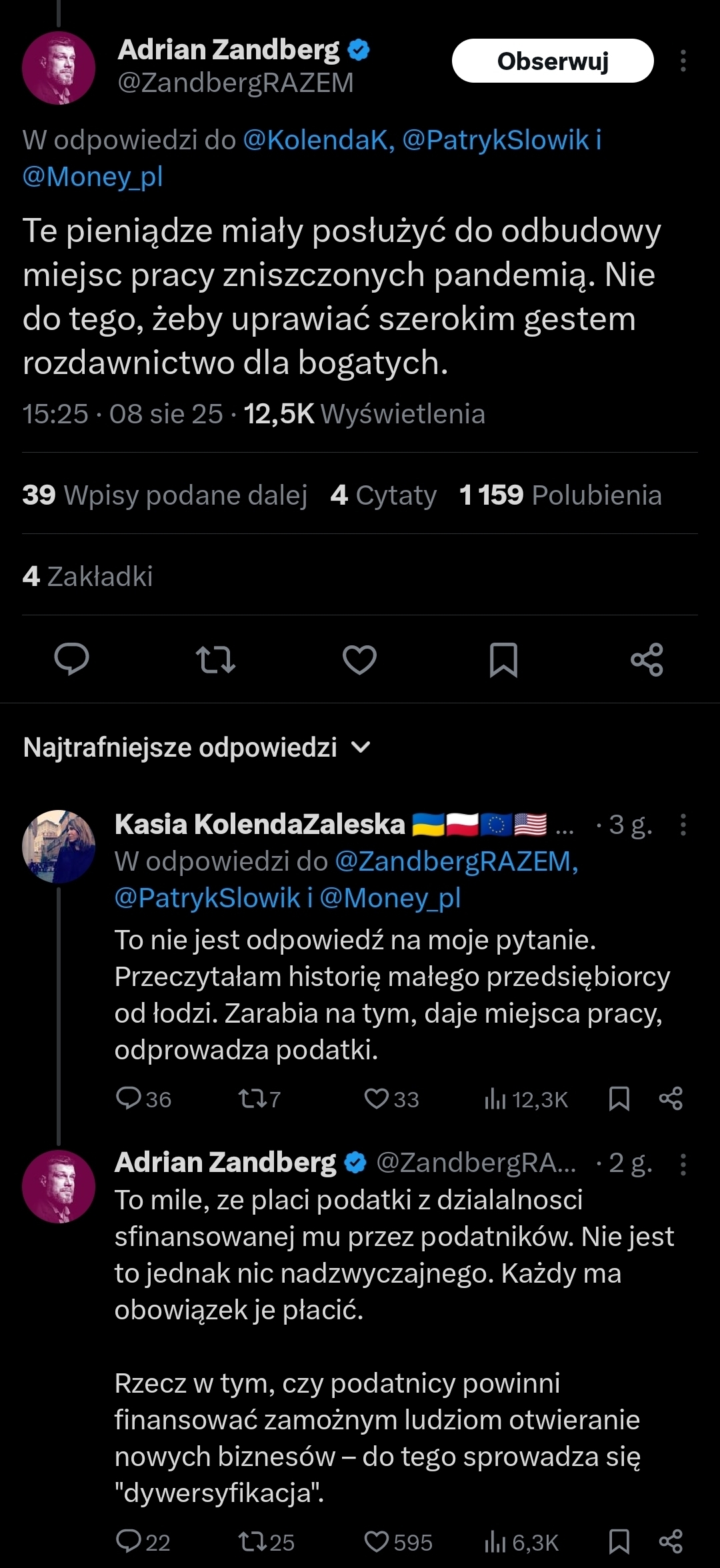Reply to Kasia KolendaZaleska's comment
This screenshot has height=1568, width=720.
pos(128,1099)
